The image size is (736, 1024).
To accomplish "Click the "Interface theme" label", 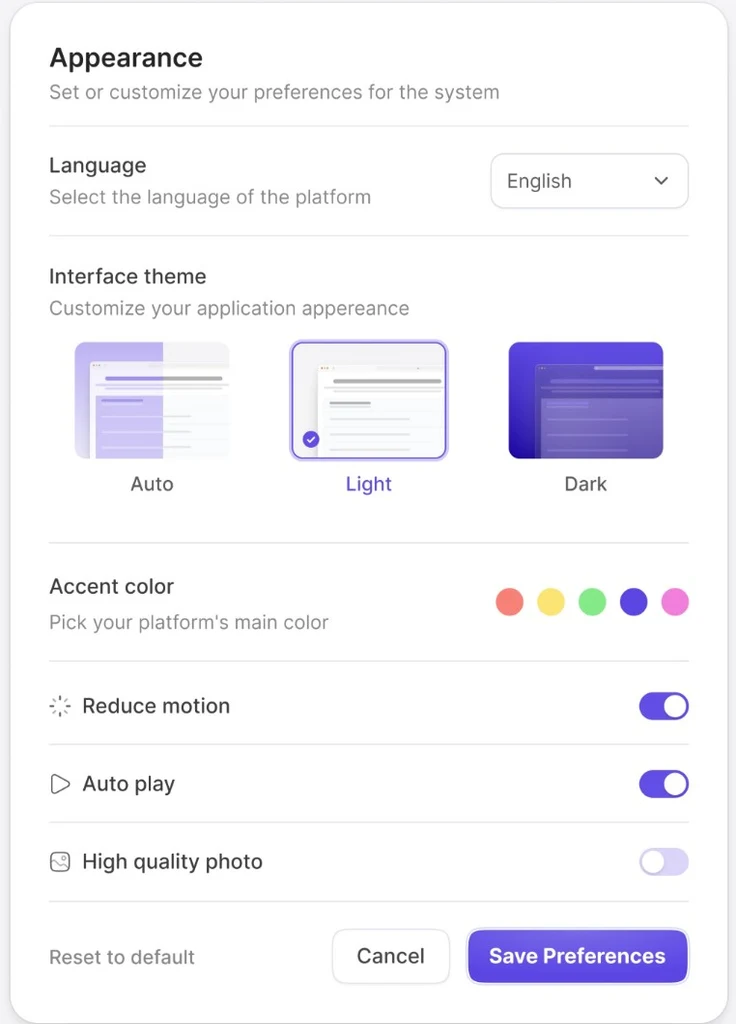I will click(x=128, y=276).
